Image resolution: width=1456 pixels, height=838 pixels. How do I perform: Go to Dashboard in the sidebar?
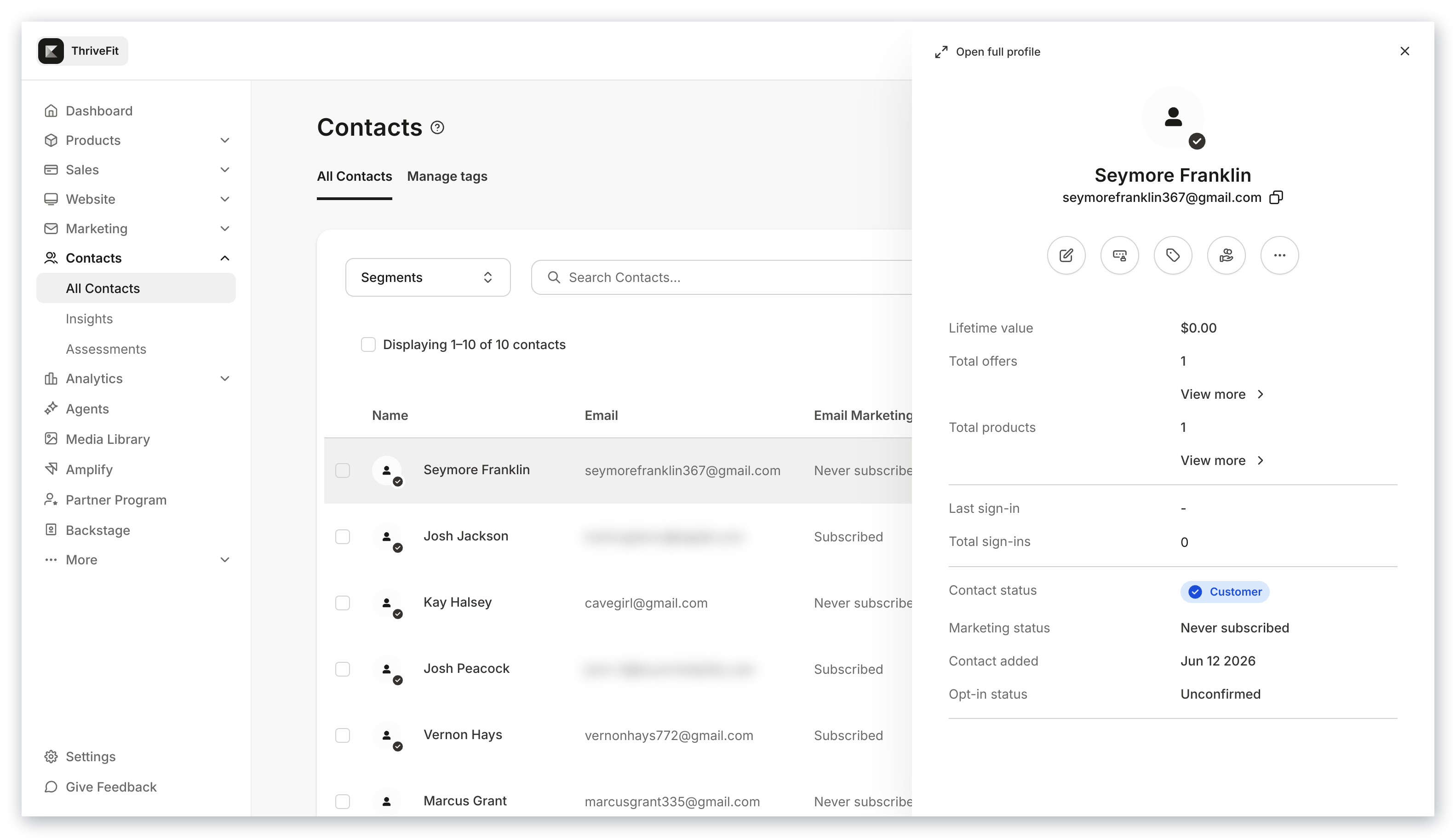click(x=99, y=110)
